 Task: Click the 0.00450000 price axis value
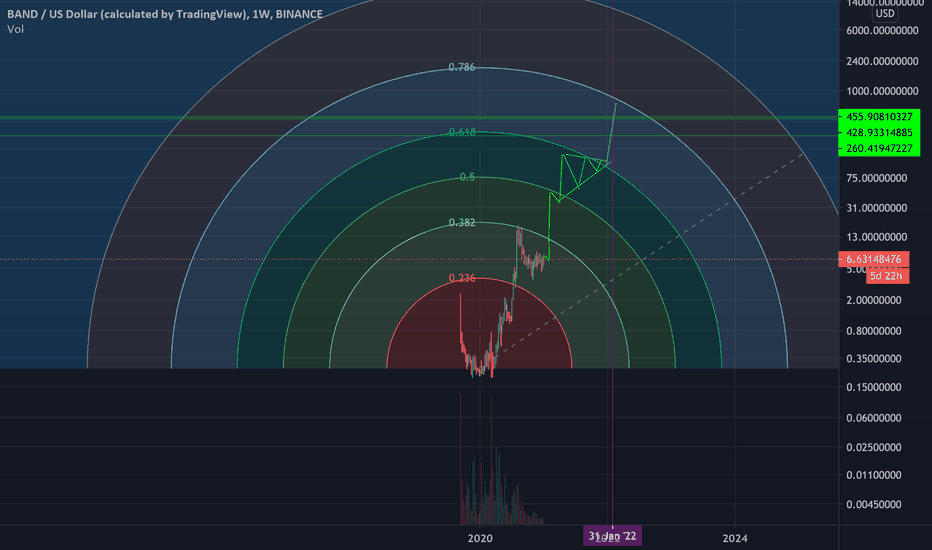[874, 504]
